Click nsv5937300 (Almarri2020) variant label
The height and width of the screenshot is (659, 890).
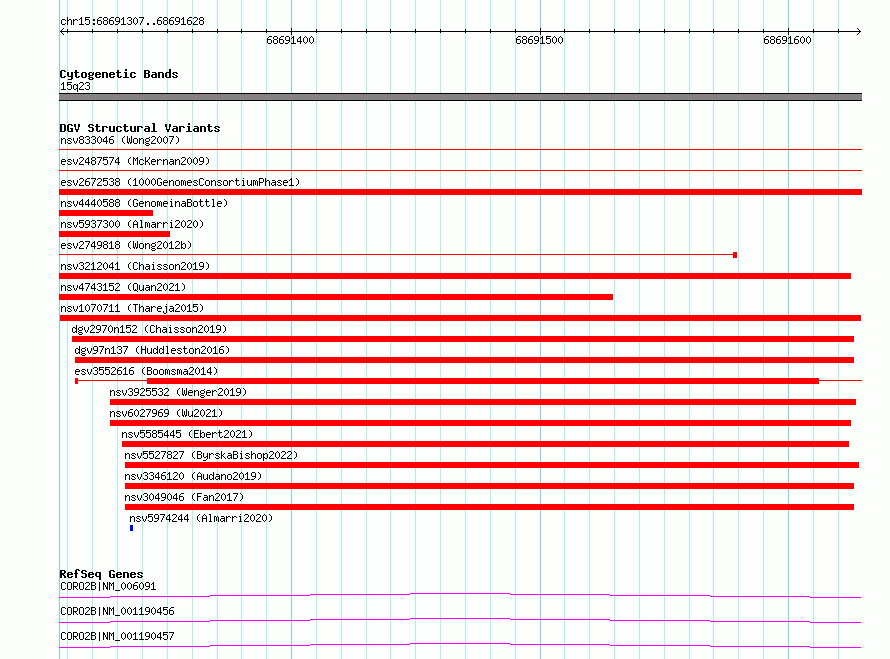click(x=132, y=224)
